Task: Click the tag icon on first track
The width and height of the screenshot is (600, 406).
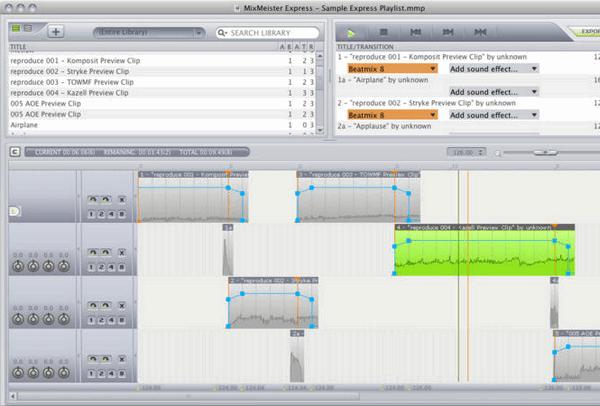Action: pyautogui.click(x=14, y=212)
